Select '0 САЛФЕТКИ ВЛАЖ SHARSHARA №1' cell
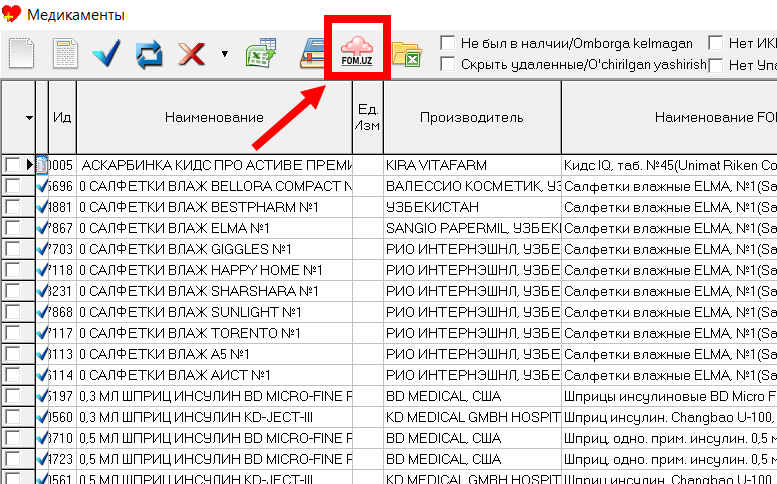This screenshot has height=484, width=777. [x=215, y=291]
